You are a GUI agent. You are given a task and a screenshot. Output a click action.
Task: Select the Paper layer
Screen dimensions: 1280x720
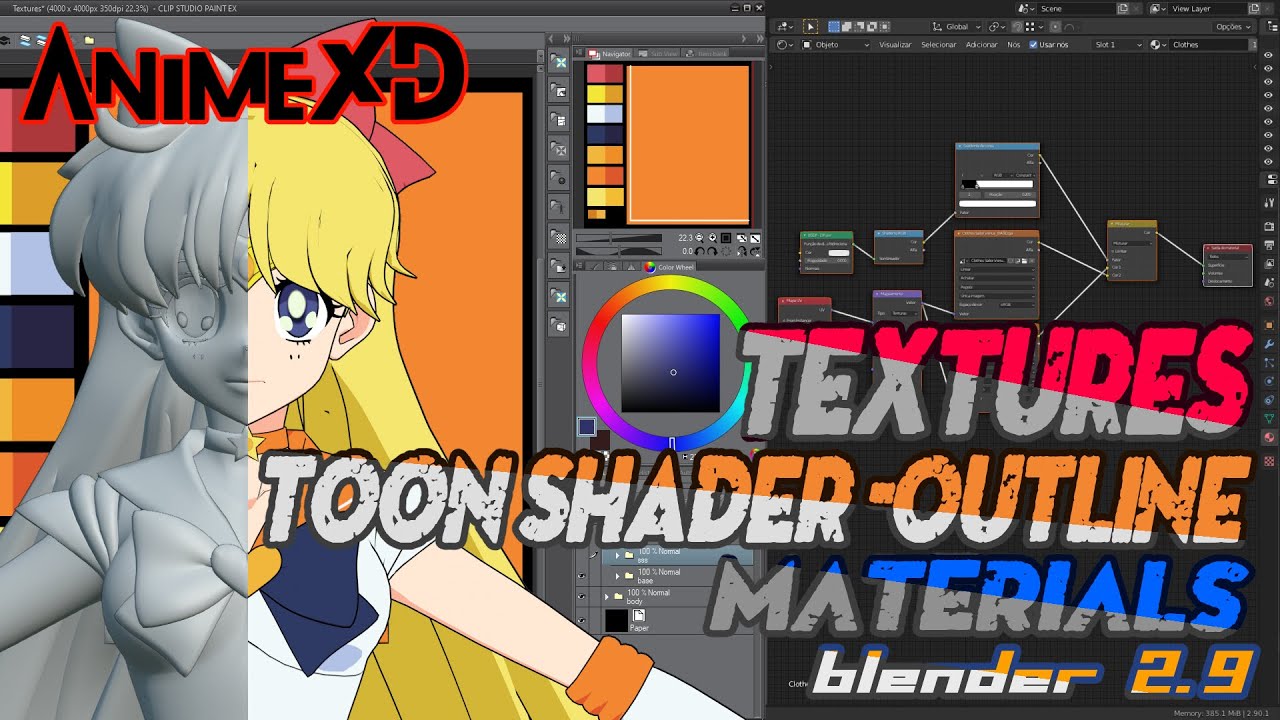[x=679, y=621]
